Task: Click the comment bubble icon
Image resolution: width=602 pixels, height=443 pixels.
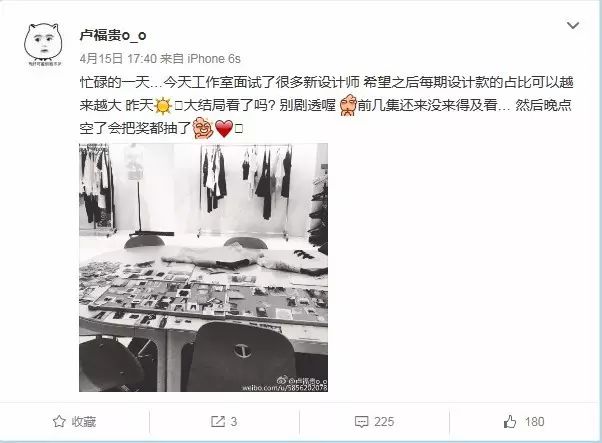Action: (361, 422)
